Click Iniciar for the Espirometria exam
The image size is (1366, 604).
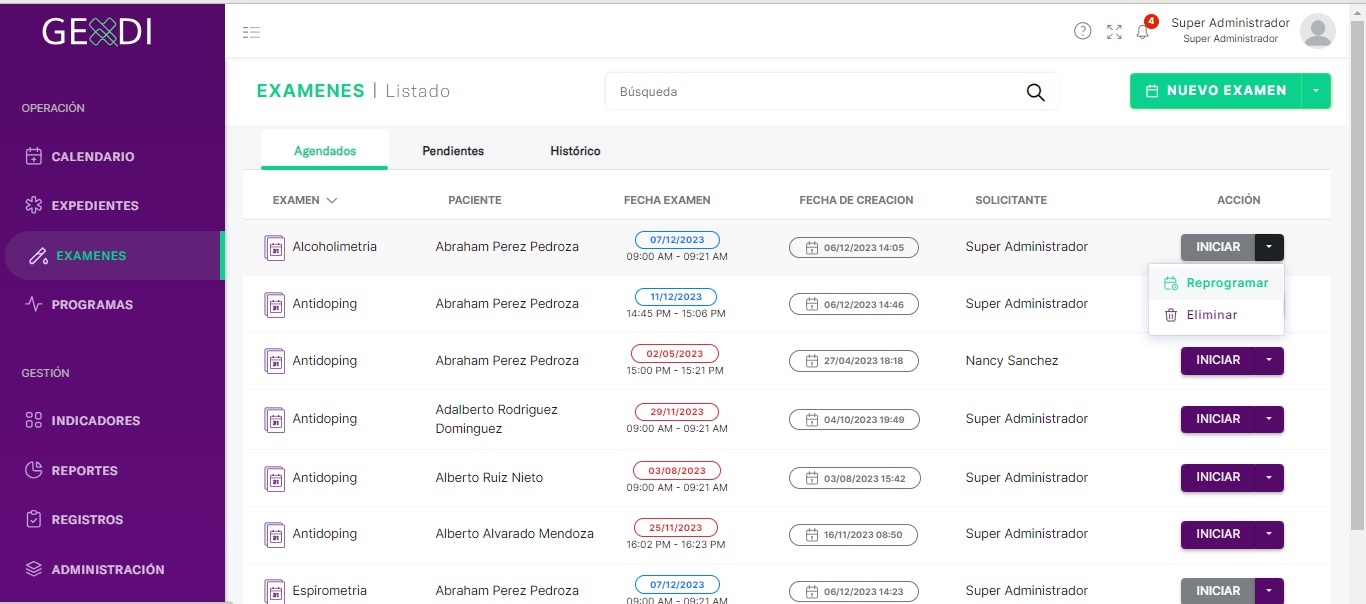(1218, 591)
